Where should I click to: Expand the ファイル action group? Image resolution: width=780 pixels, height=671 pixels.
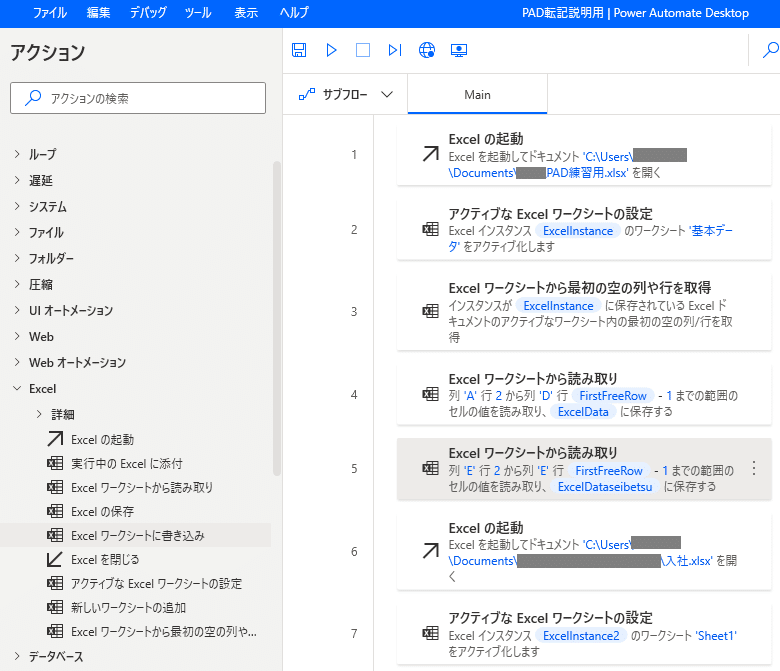pyautogui.click(x=17, y=232)
